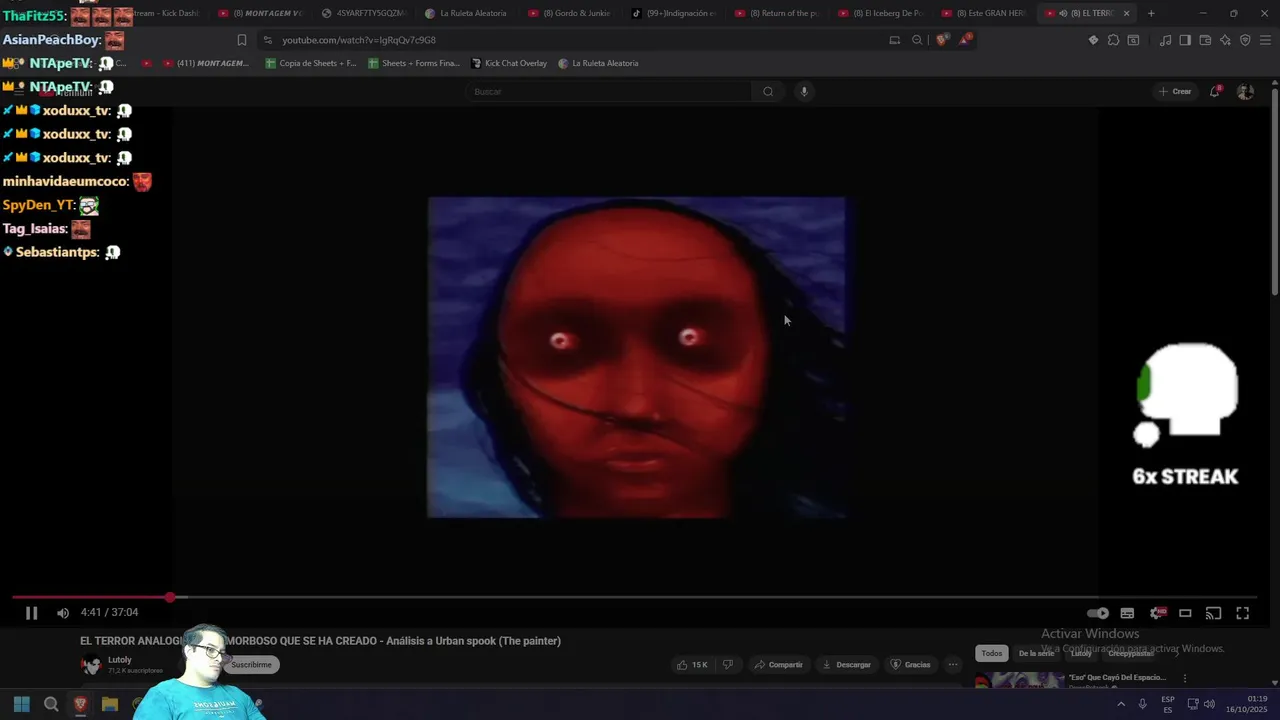Open player settings gear icon

pyautogui.click(x=1158, y=613)
